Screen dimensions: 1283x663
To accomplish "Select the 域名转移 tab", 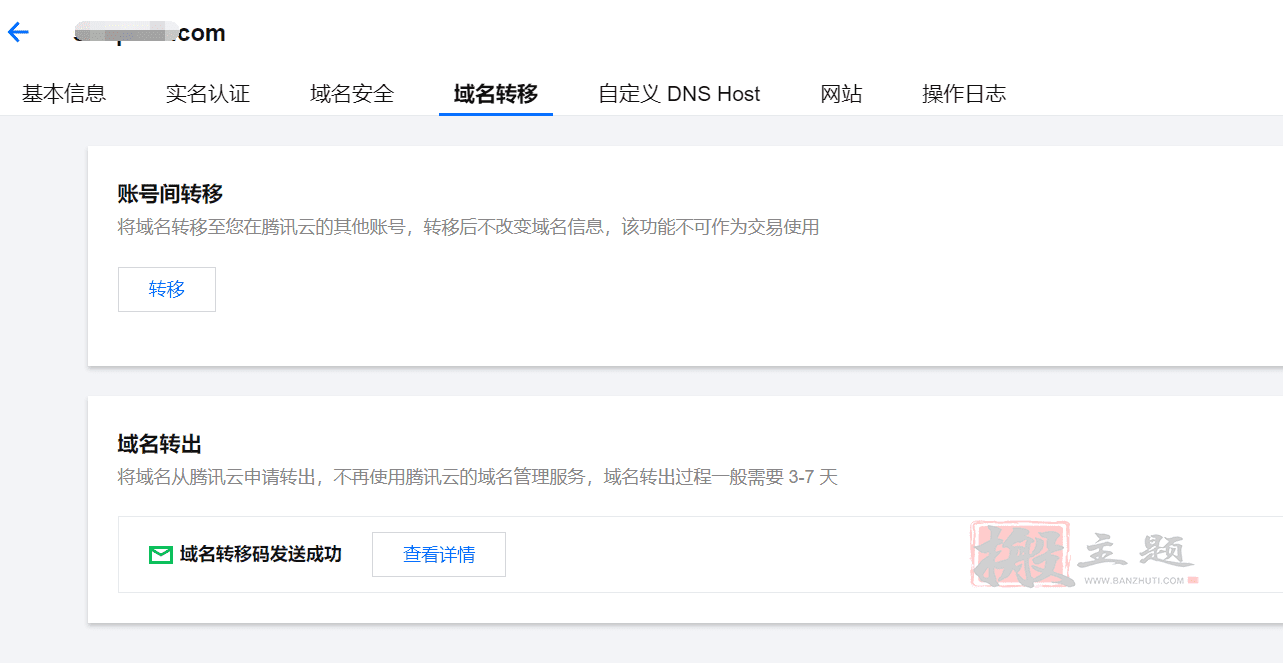I will (x=496, y=94).
